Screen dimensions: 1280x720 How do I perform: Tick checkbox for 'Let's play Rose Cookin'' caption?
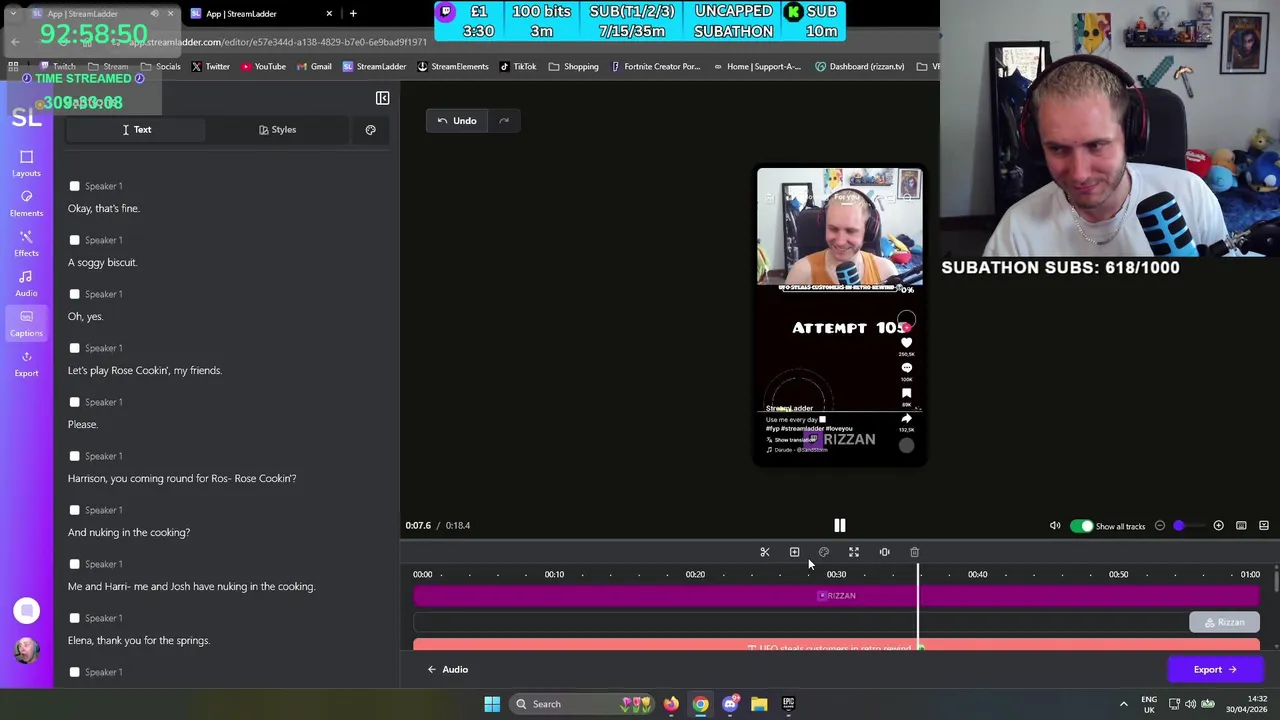coord(74,348)
